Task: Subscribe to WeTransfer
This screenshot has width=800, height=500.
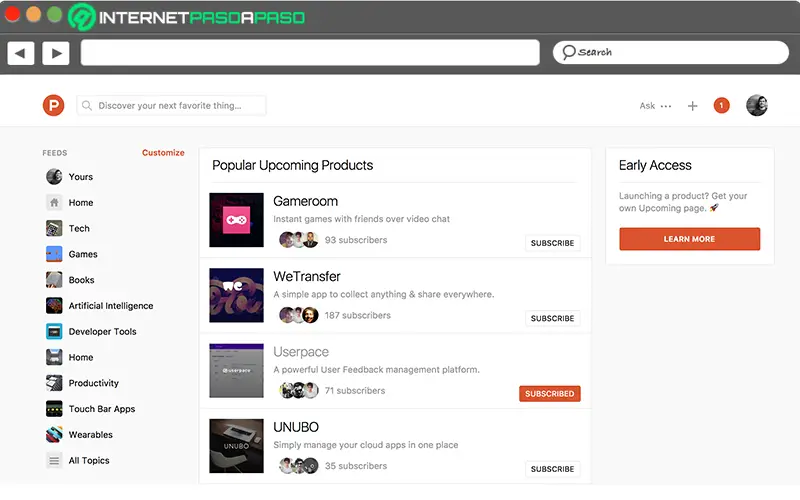Action: (x=552, y=318)
